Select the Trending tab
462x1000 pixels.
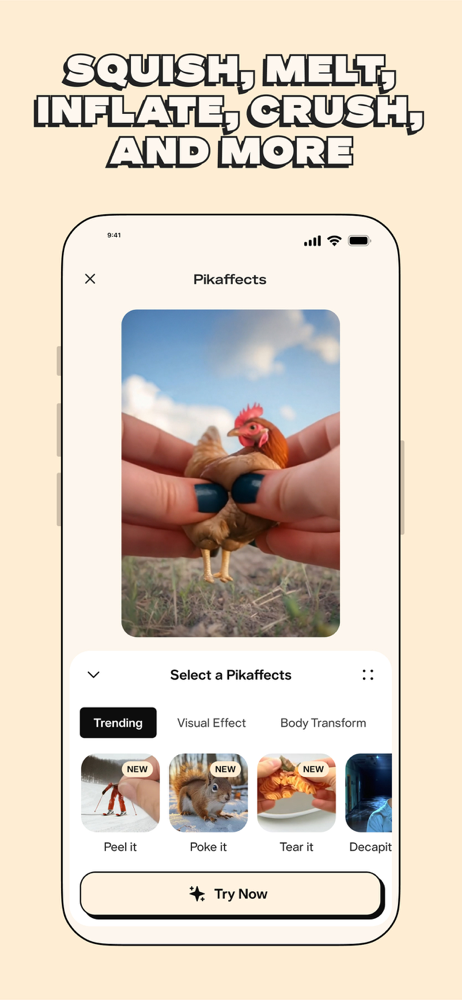pyautogui.click(x=118, y=723)
